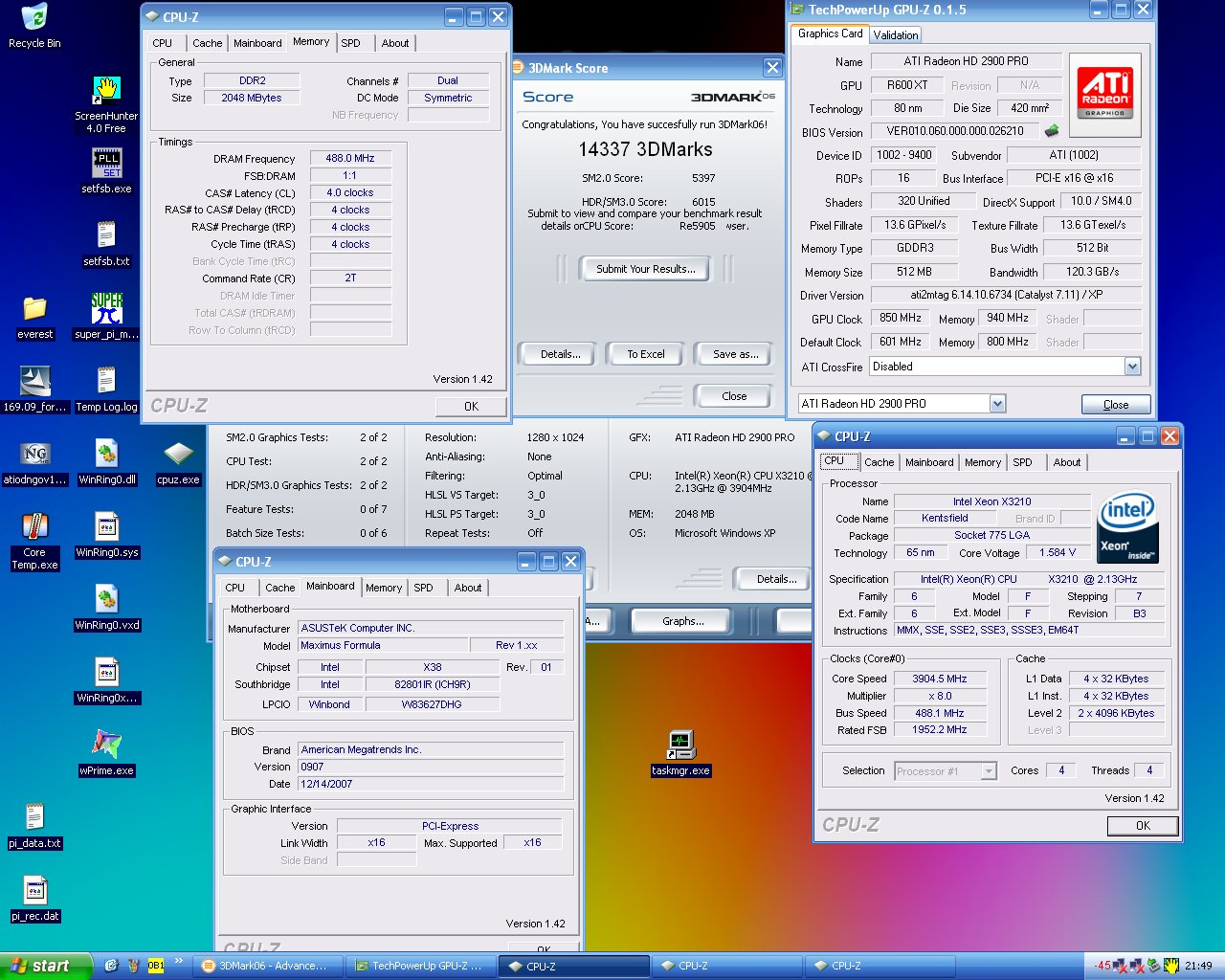Switch to the TechPowerUp GPU-Z taskbar button
This screenshot has height=980, width=1225.
coord(420,966)
